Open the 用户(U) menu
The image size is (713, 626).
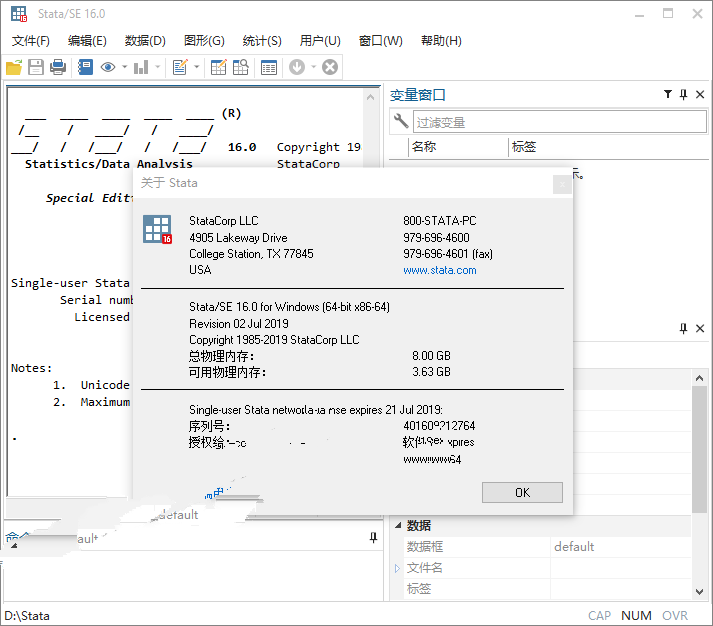click(320, 41)
